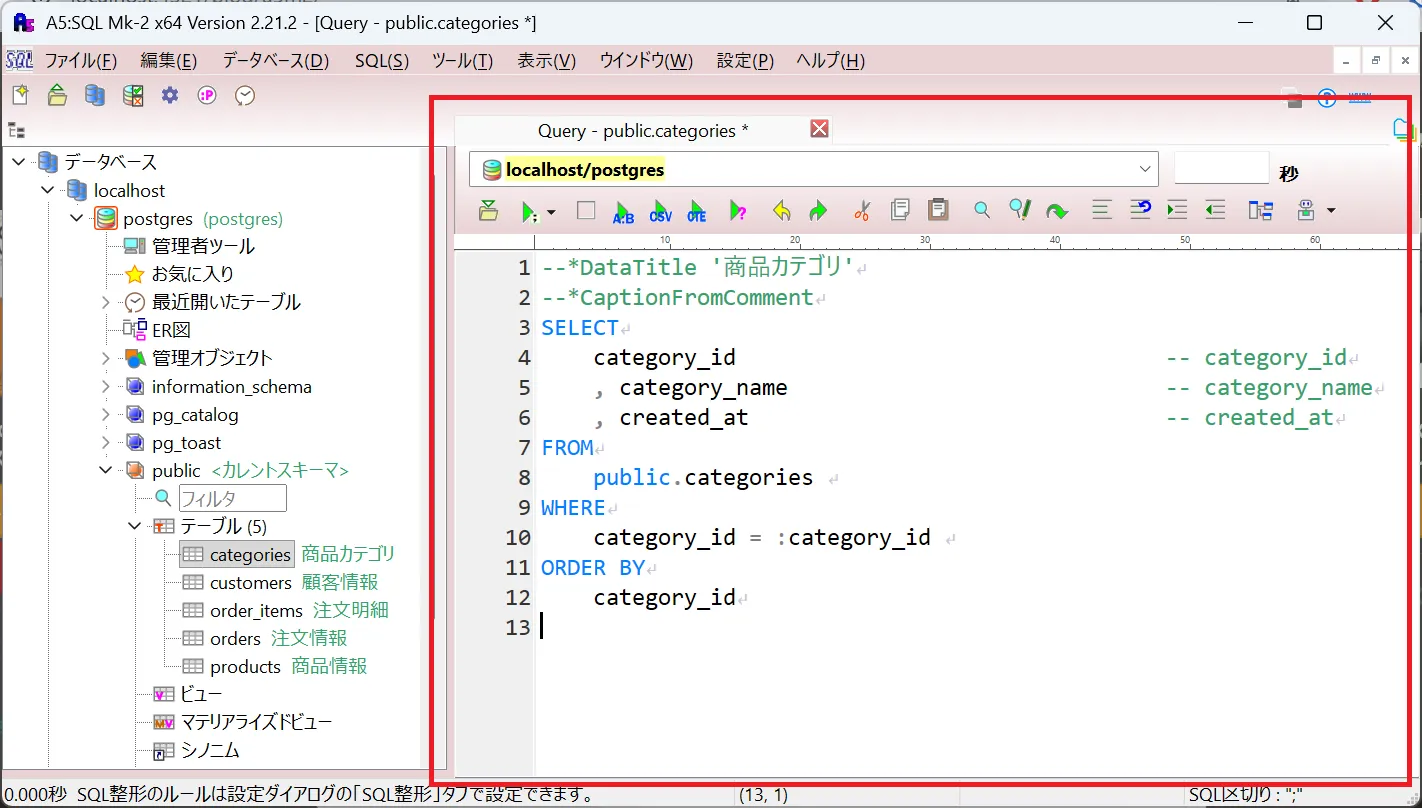
Task: Collapse the データベース root node
Action: [x=19, y=162]
